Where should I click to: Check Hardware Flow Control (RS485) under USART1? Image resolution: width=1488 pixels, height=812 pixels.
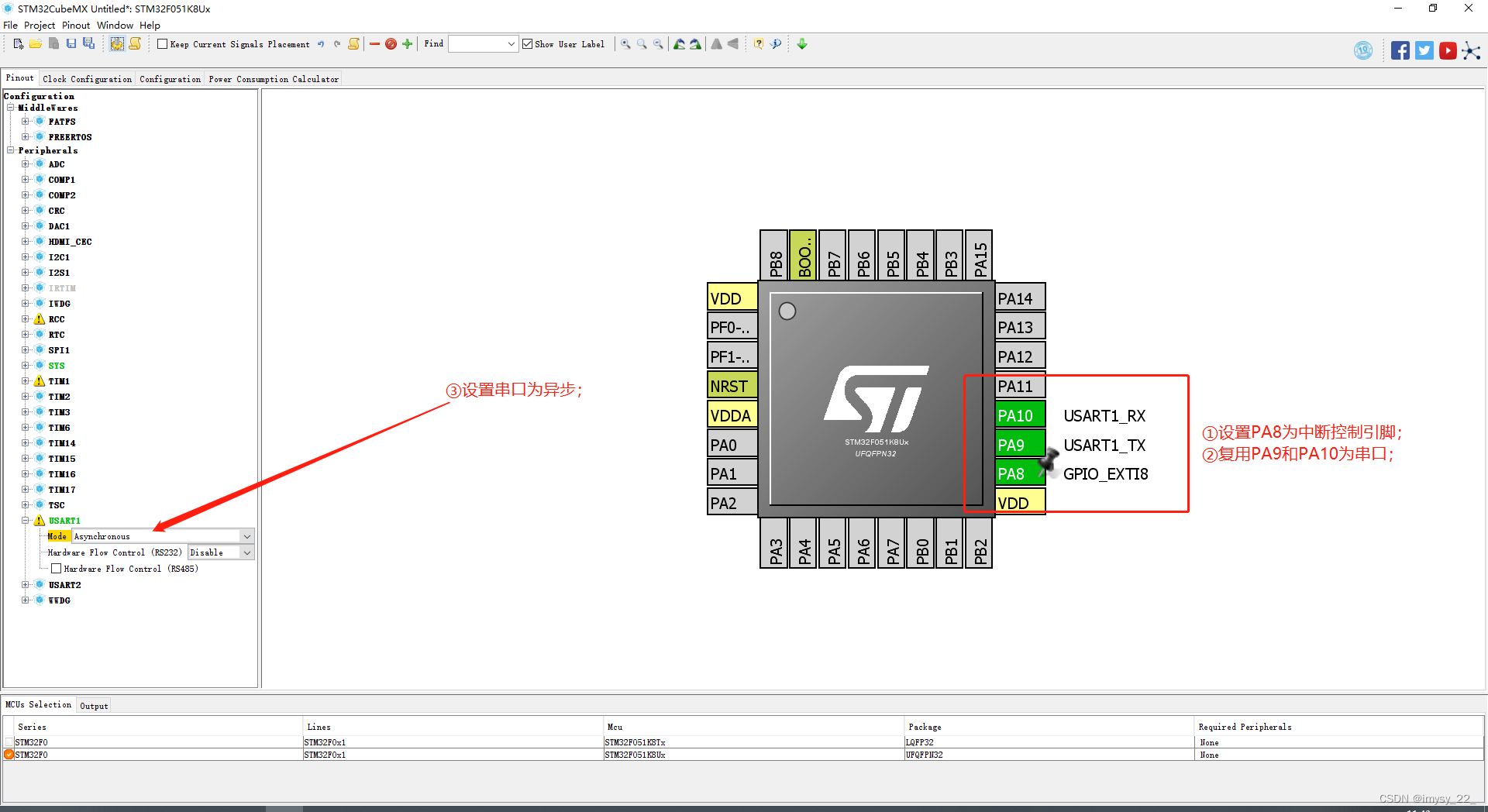pos(56,568)
